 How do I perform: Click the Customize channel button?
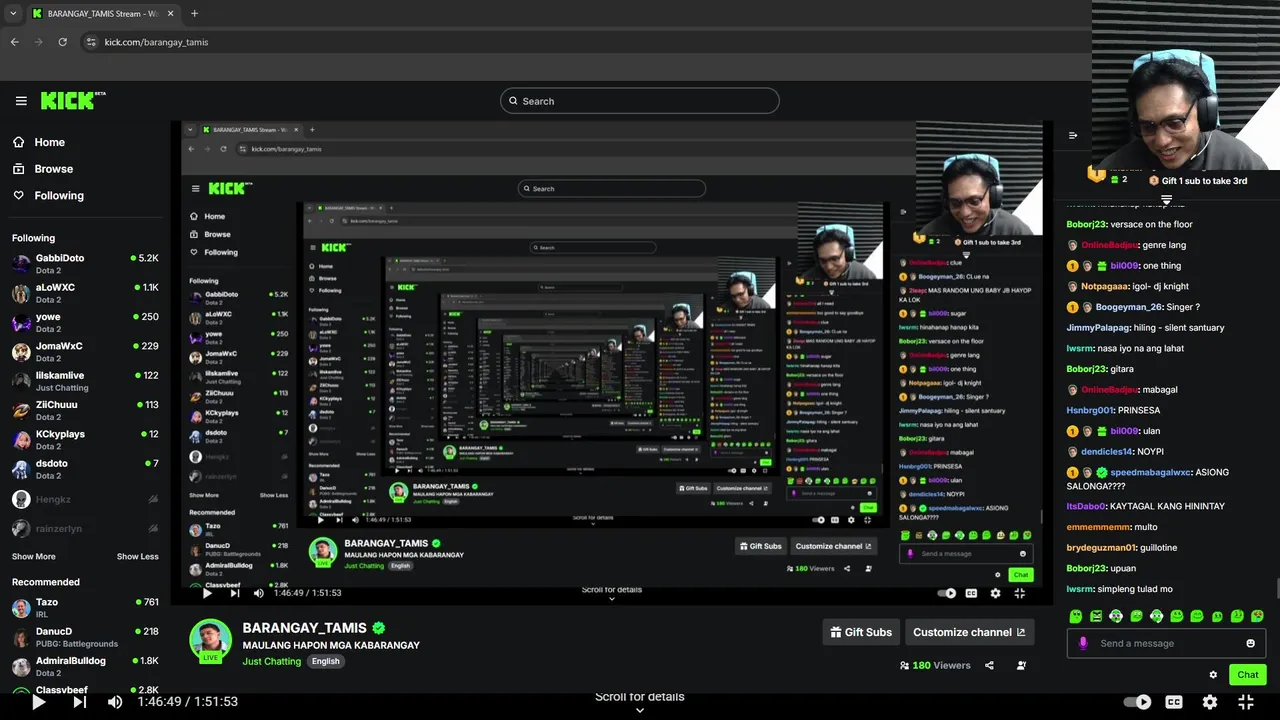969,632
